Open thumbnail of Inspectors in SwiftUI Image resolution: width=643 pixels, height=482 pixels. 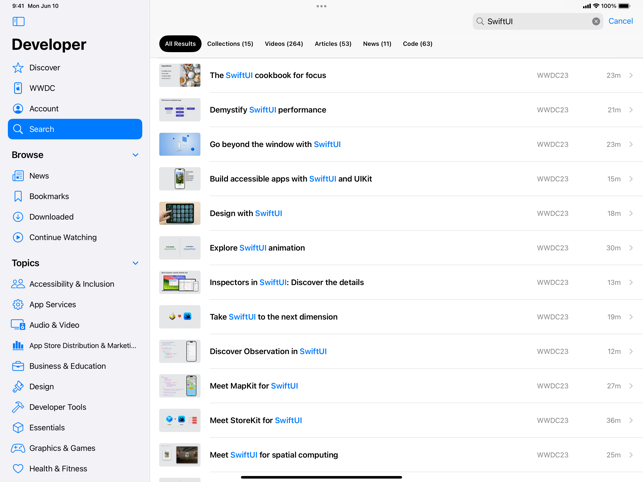(x=180, y=282)
